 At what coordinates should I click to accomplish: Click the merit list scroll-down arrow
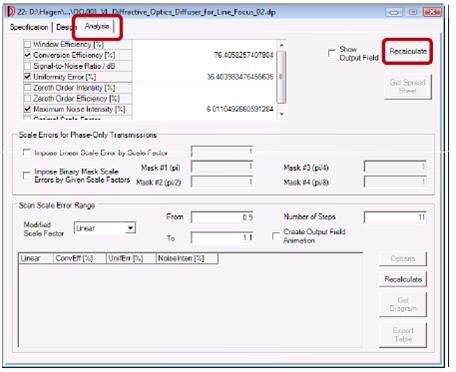tap(282, 114)
